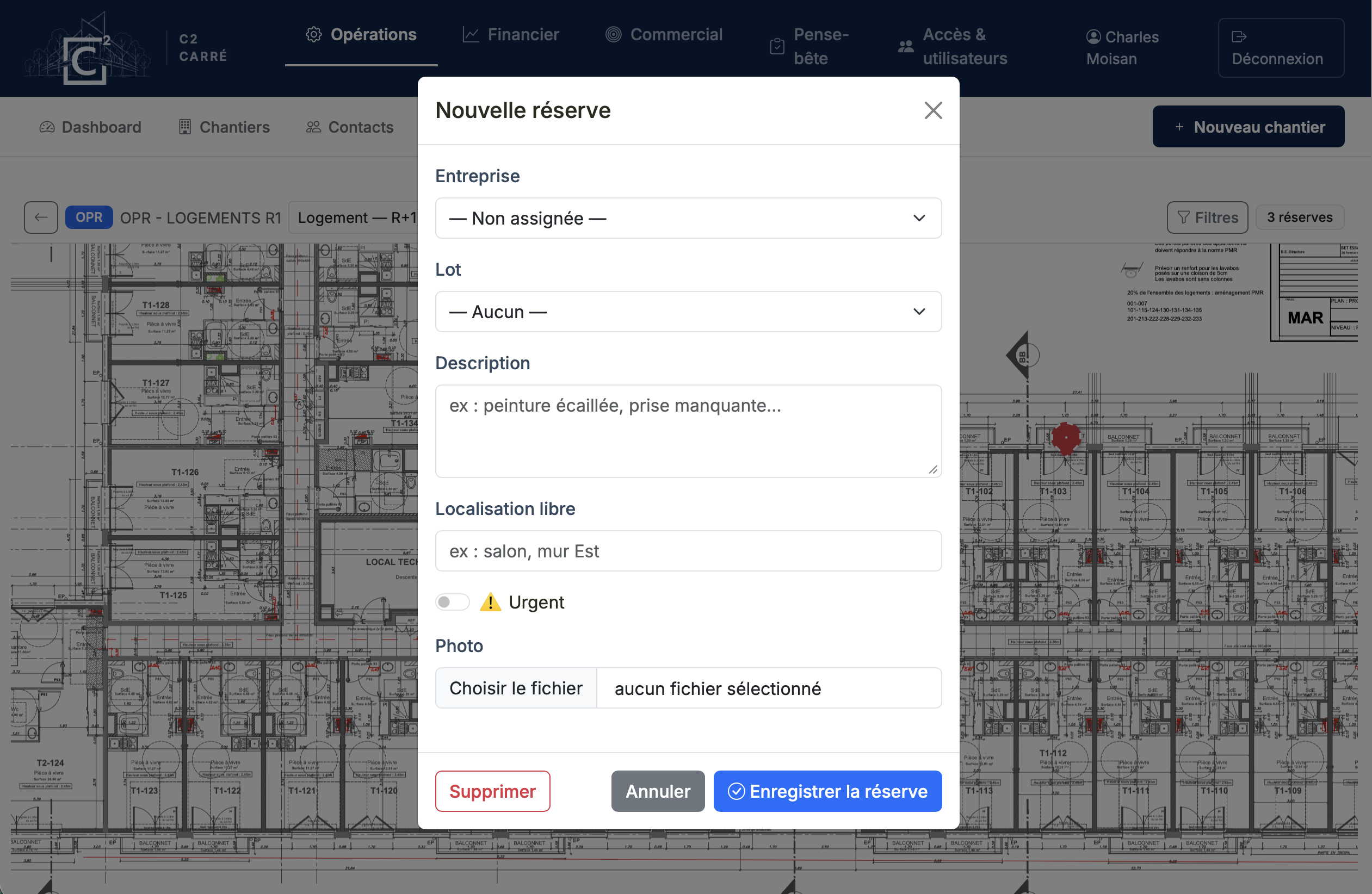Close the Nouvelle réserve dialog
Image resolution: width=1372 pixels, height=894 pixels.
933,110
